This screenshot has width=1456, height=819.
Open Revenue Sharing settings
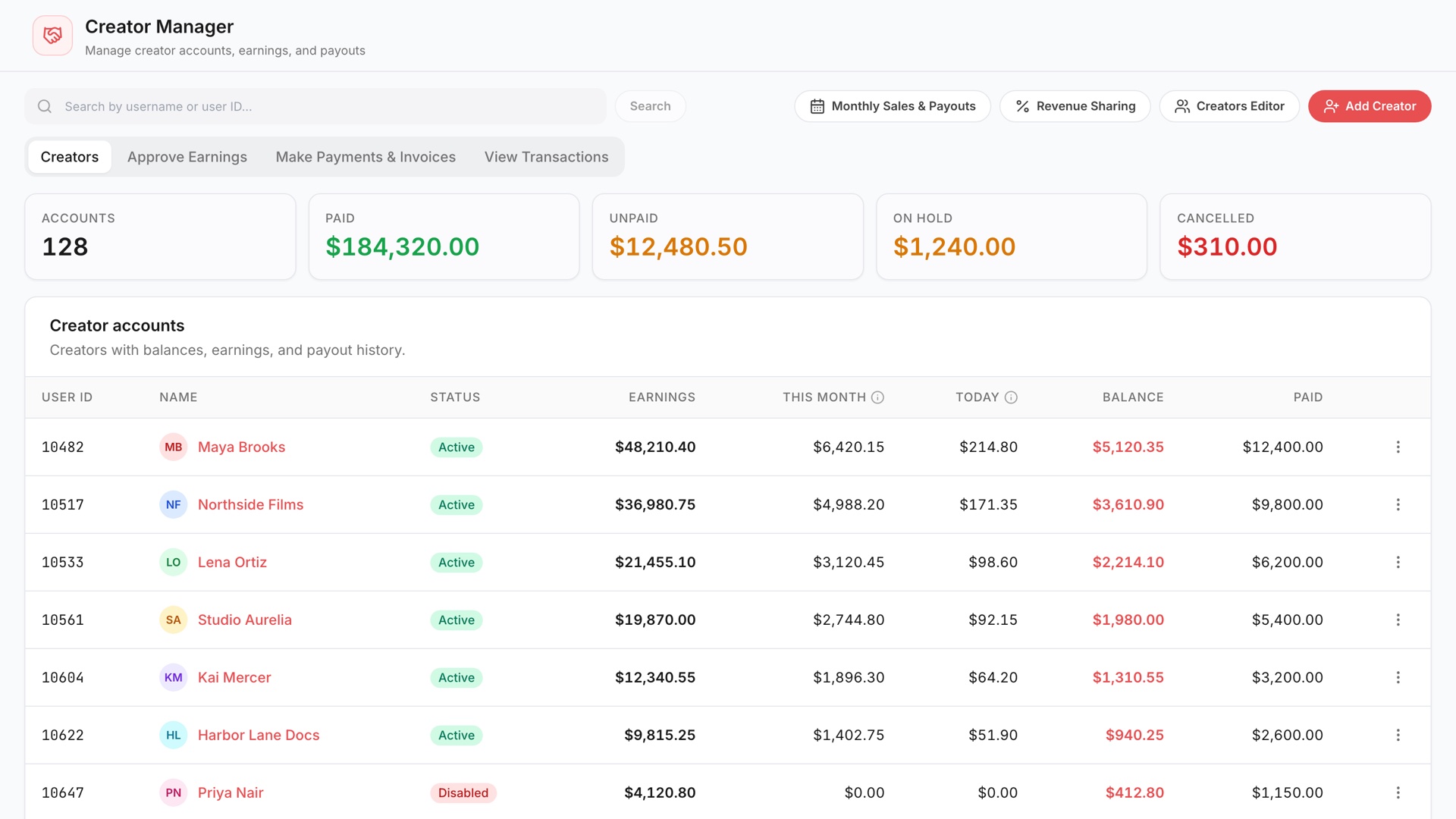pyautogui.click(x=1075, y=106)
